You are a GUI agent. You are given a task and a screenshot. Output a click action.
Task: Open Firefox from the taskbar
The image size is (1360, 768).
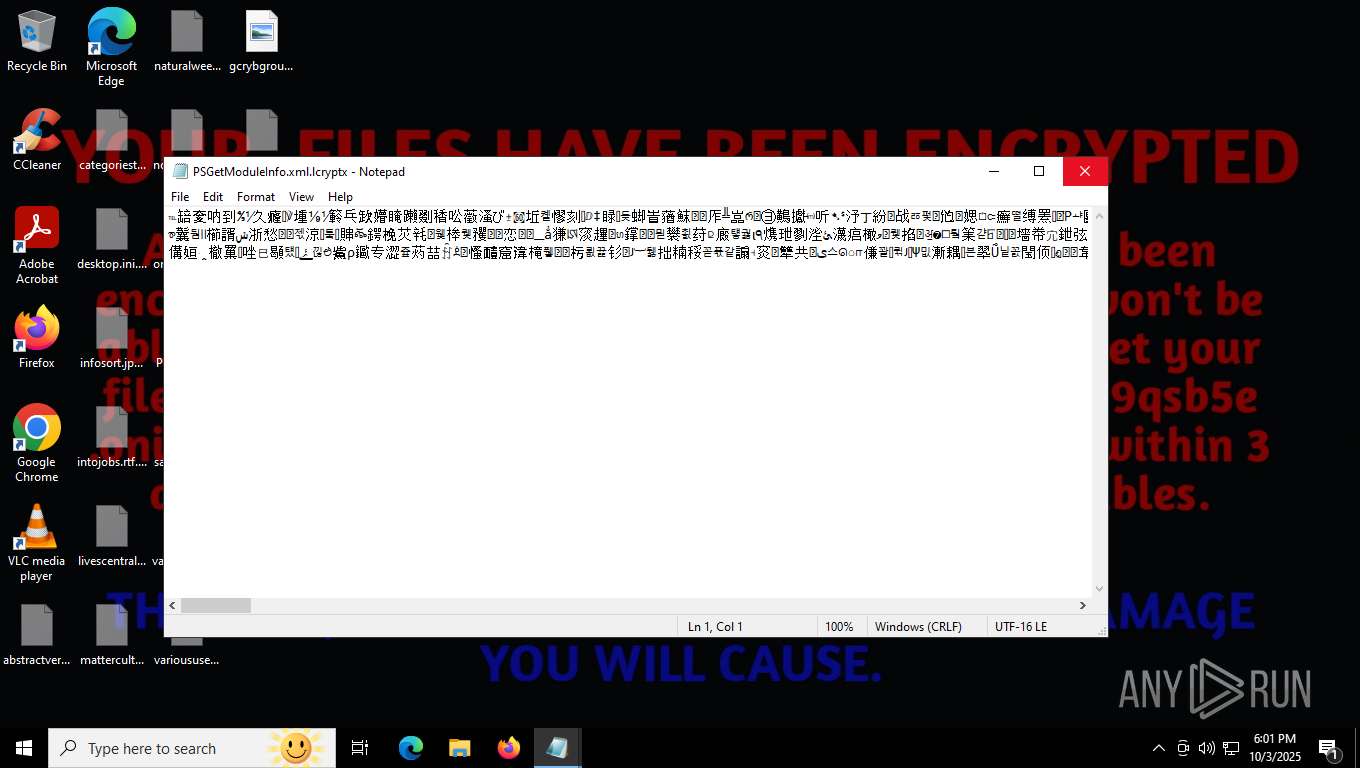coord(509,748)
